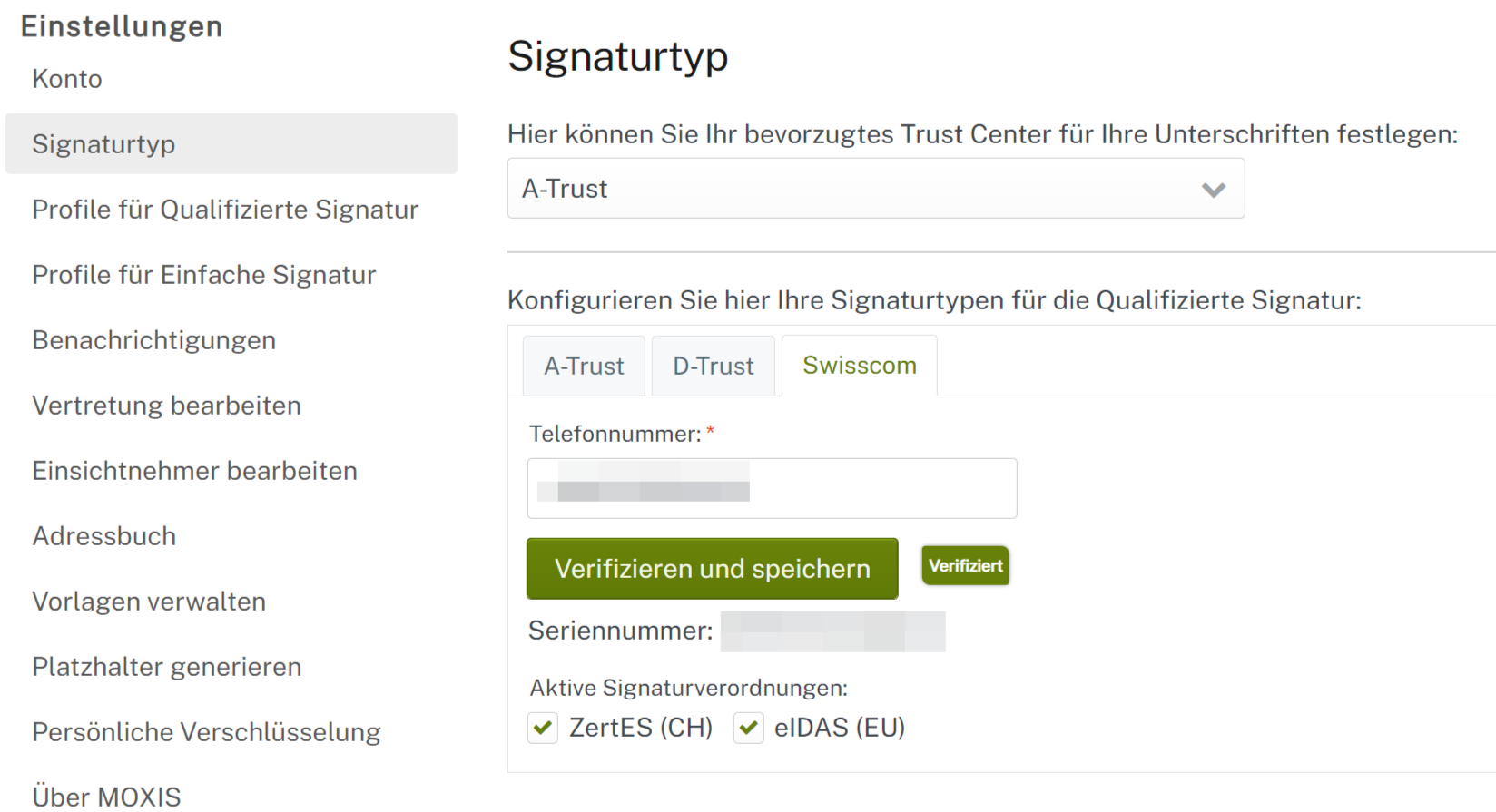Open Profile für Einfache Signatur

pyautogui.click(x=204, y=275)
